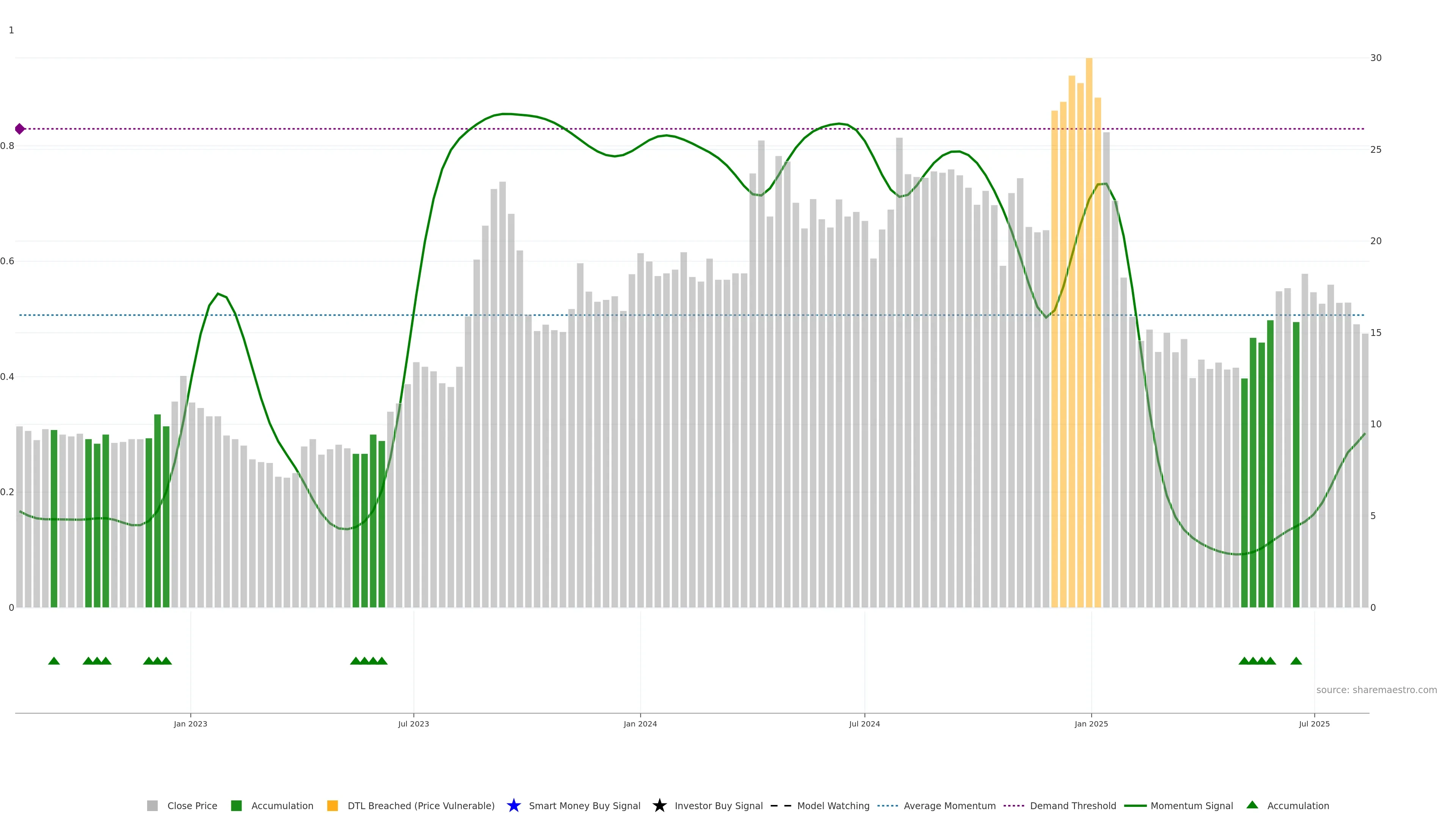Click the first accumulation triangle on the left
Viewport: 1456px width, 819px height.
[x=54, y=661]
